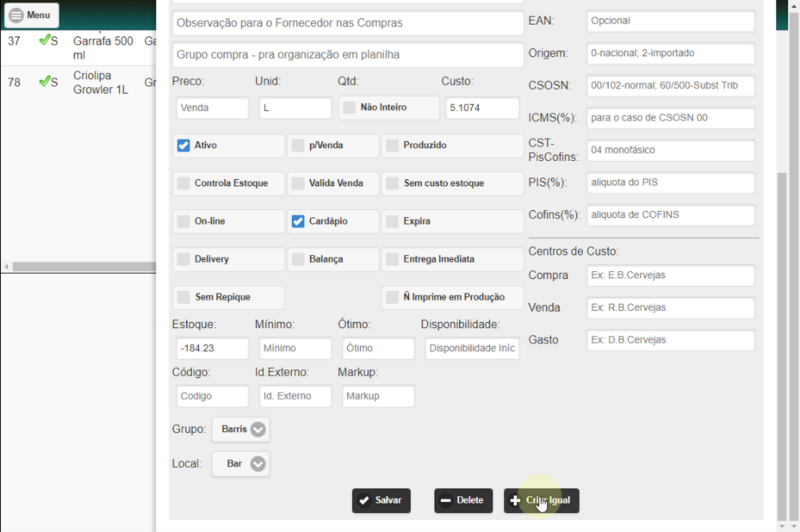
Task: Focus the Markup input field
Action: click(x=378, y=396)
